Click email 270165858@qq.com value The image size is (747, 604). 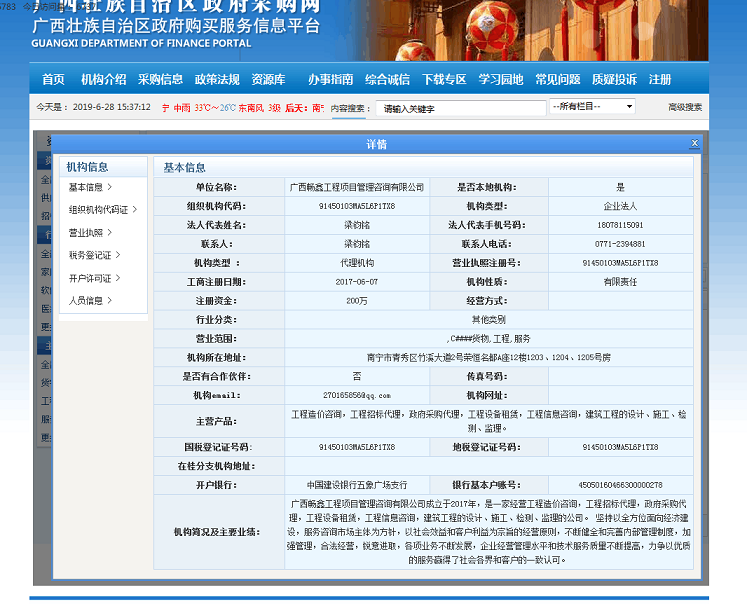(x=357, y=395)
